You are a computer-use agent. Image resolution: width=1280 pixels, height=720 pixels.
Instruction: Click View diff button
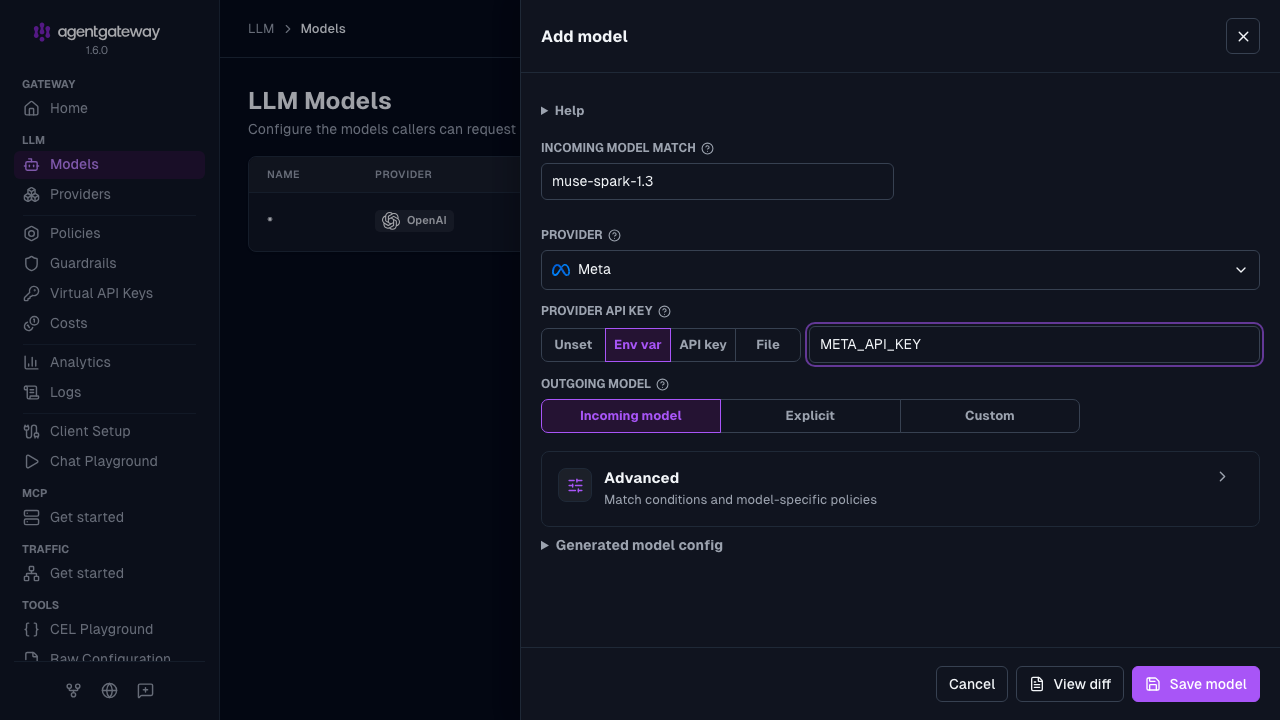coord(1070,684)
